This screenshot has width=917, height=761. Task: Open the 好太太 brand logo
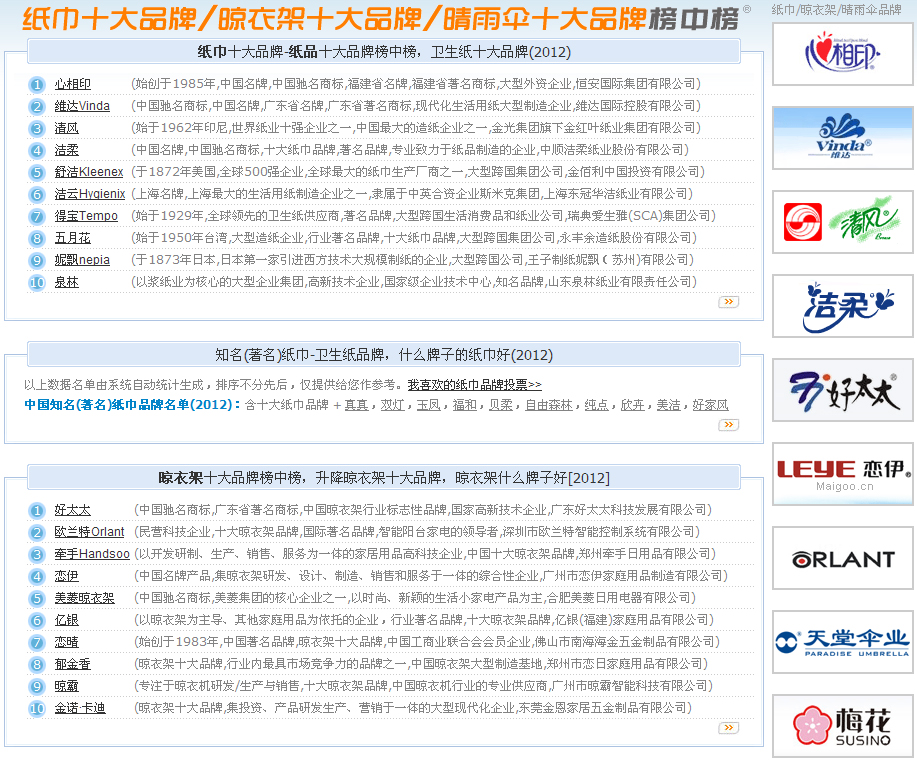[x=843, y=390]
